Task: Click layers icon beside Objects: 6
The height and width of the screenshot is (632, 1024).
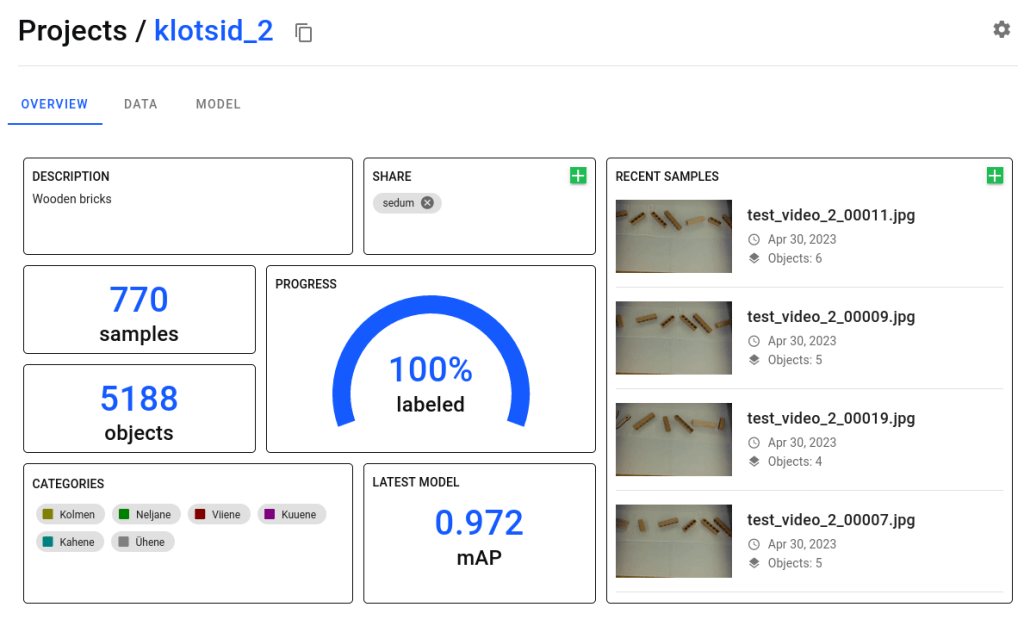Action: 754,259
